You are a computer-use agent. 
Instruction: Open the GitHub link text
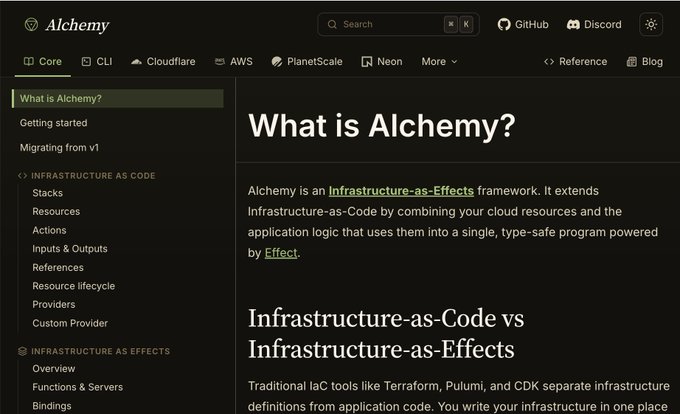(532, 24)
